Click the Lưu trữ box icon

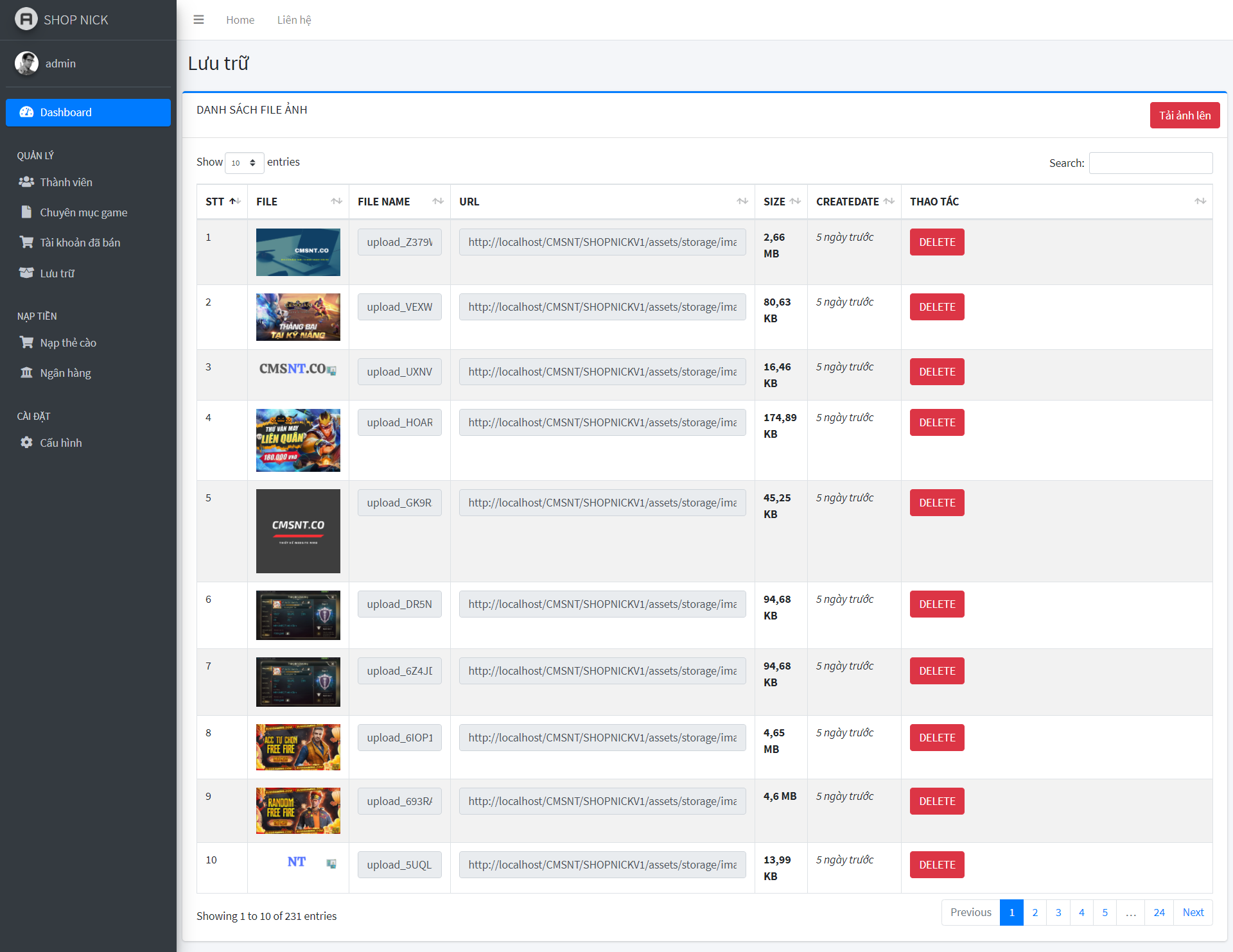26,273
